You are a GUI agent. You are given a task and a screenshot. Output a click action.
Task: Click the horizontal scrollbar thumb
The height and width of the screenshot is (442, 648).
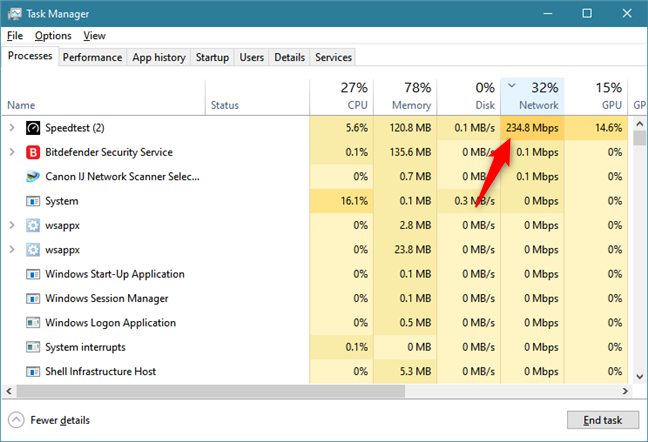point(211,391)
